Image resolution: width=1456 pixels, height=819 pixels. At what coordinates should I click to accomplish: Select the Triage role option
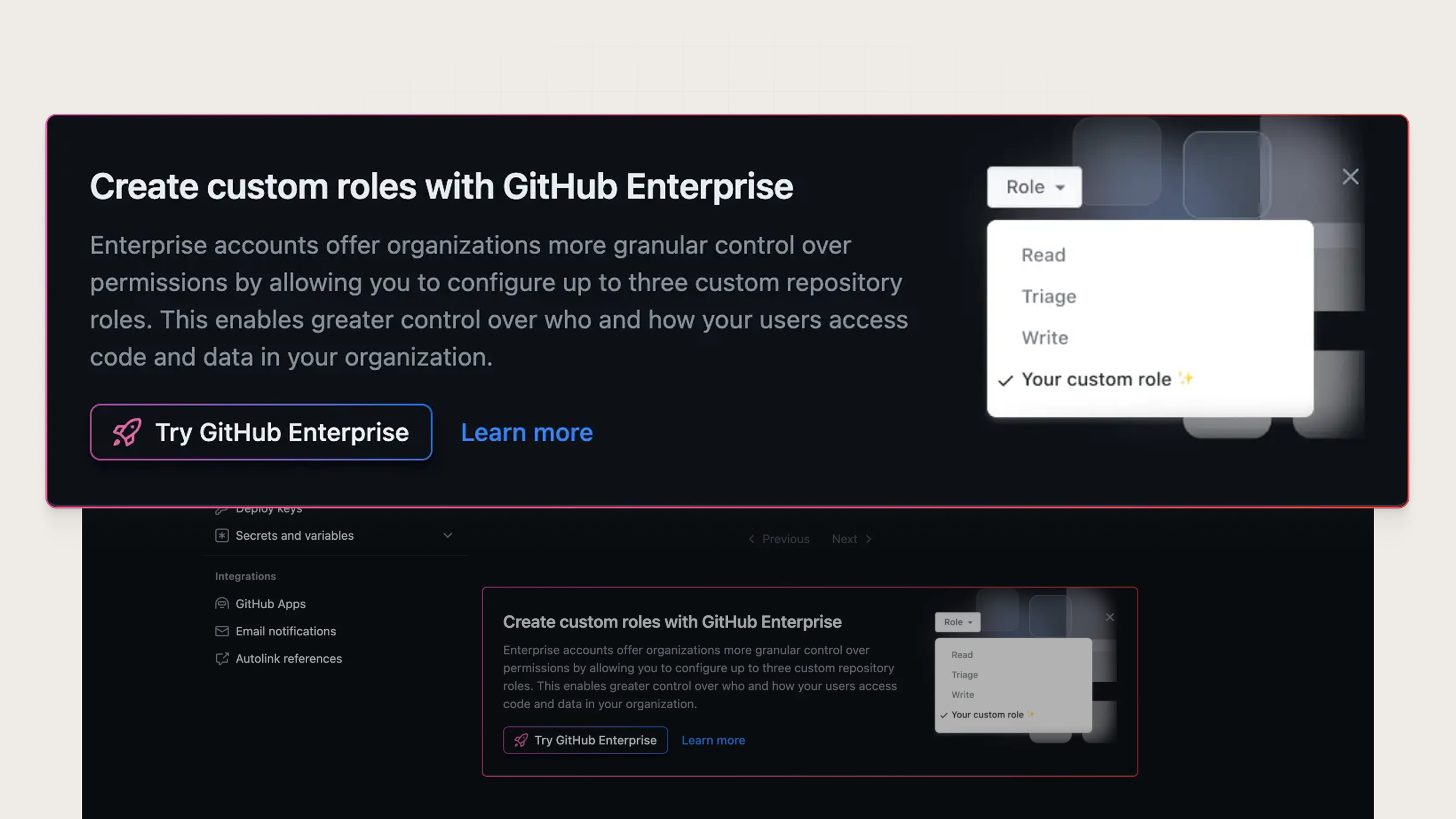(x=1048, y=296)
